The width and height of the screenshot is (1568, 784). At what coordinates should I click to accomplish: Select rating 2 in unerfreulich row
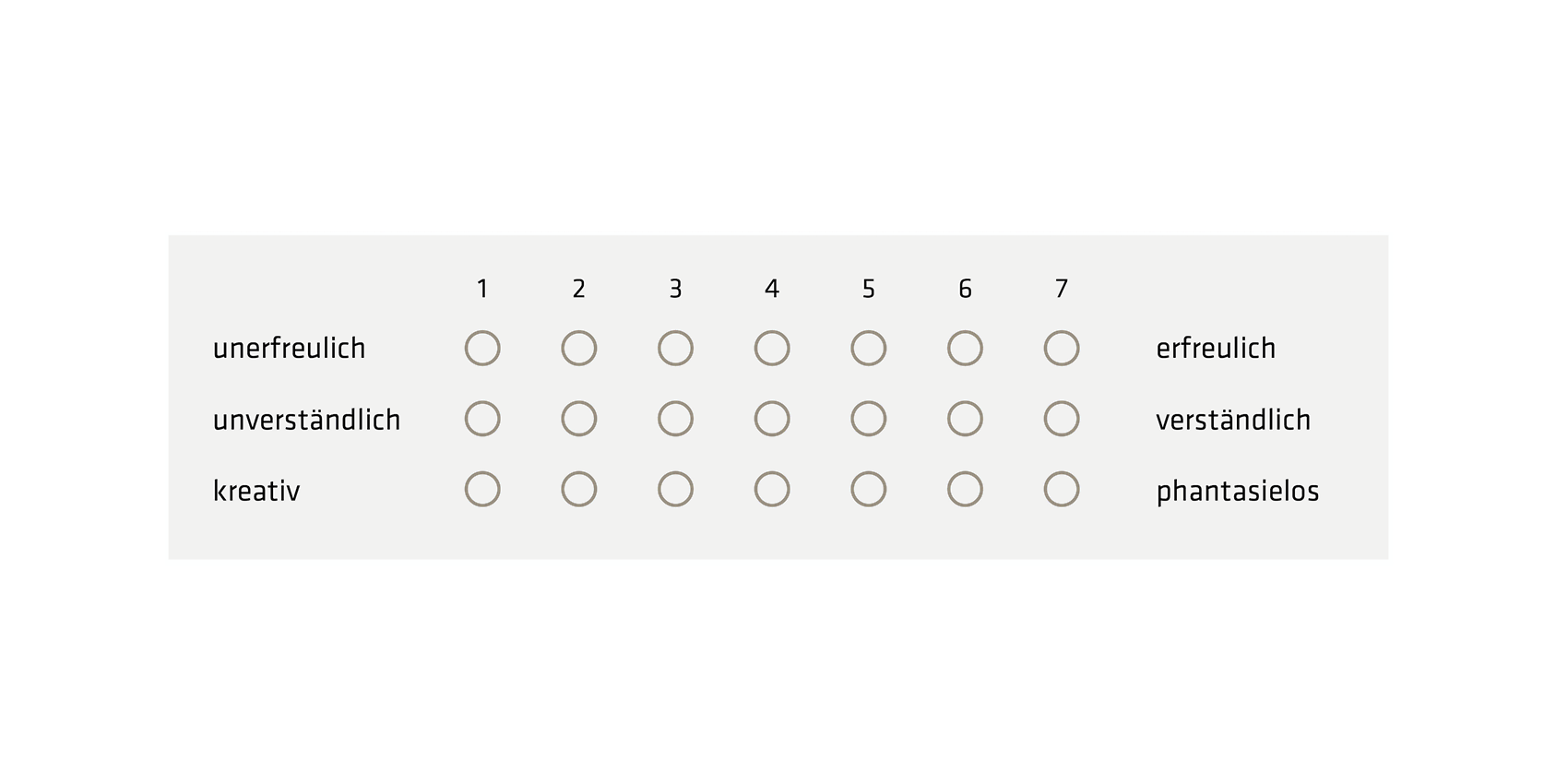pos(579,348)
